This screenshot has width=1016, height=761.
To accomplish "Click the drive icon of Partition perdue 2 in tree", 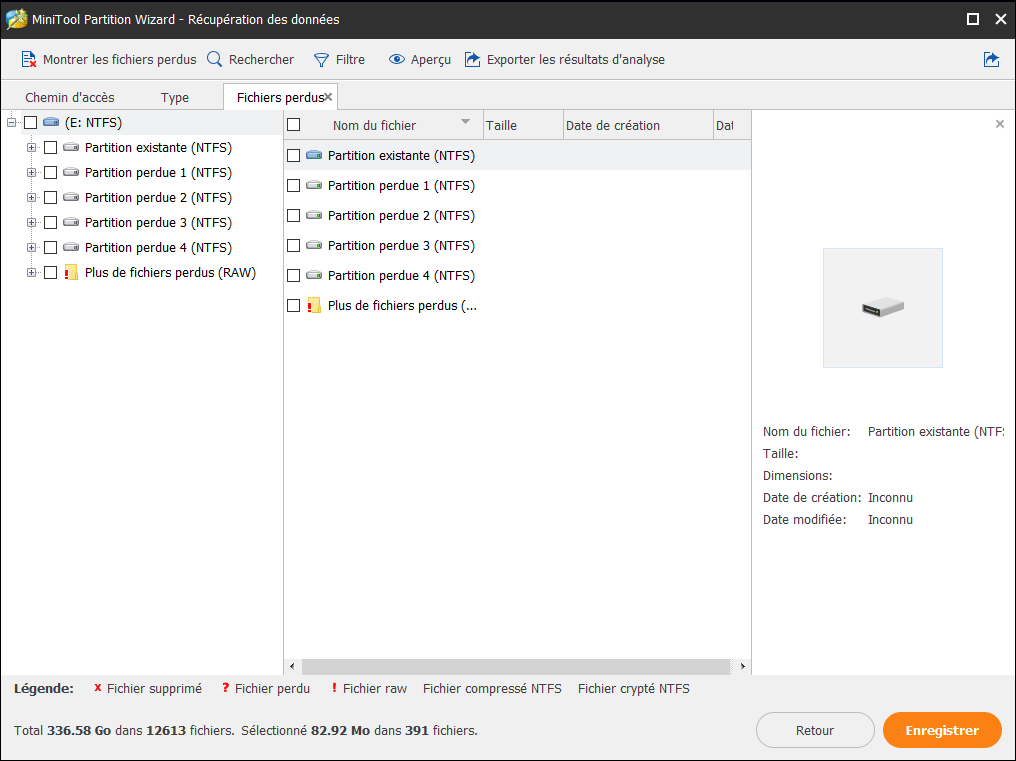I will pos(71,197).
